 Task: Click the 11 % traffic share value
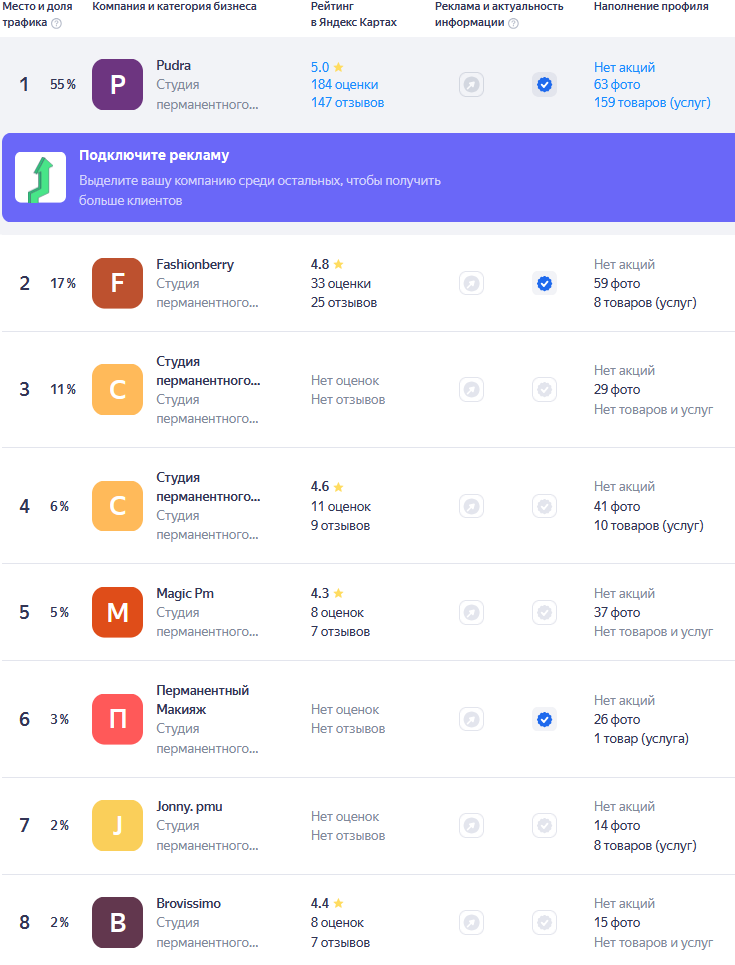(63, 390)
